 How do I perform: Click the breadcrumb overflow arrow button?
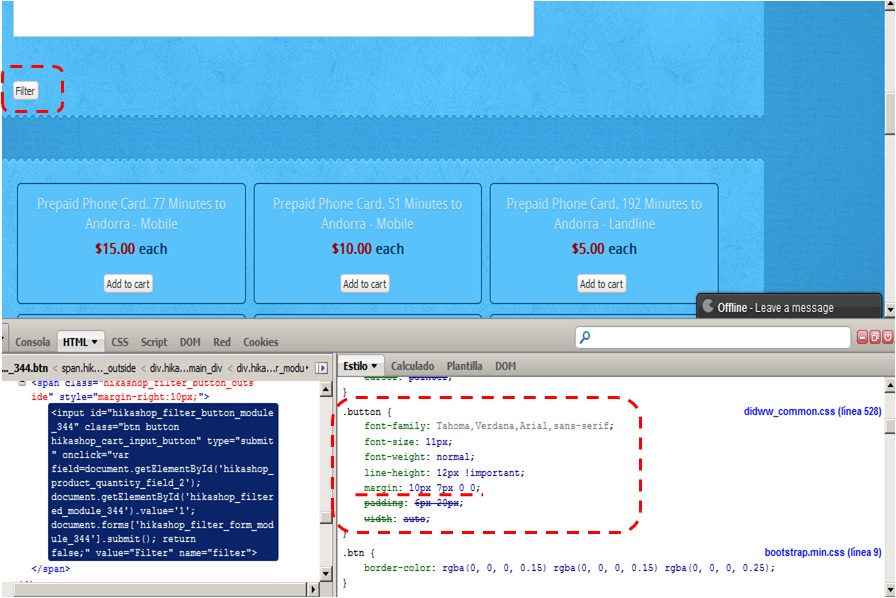coord(322,368)
